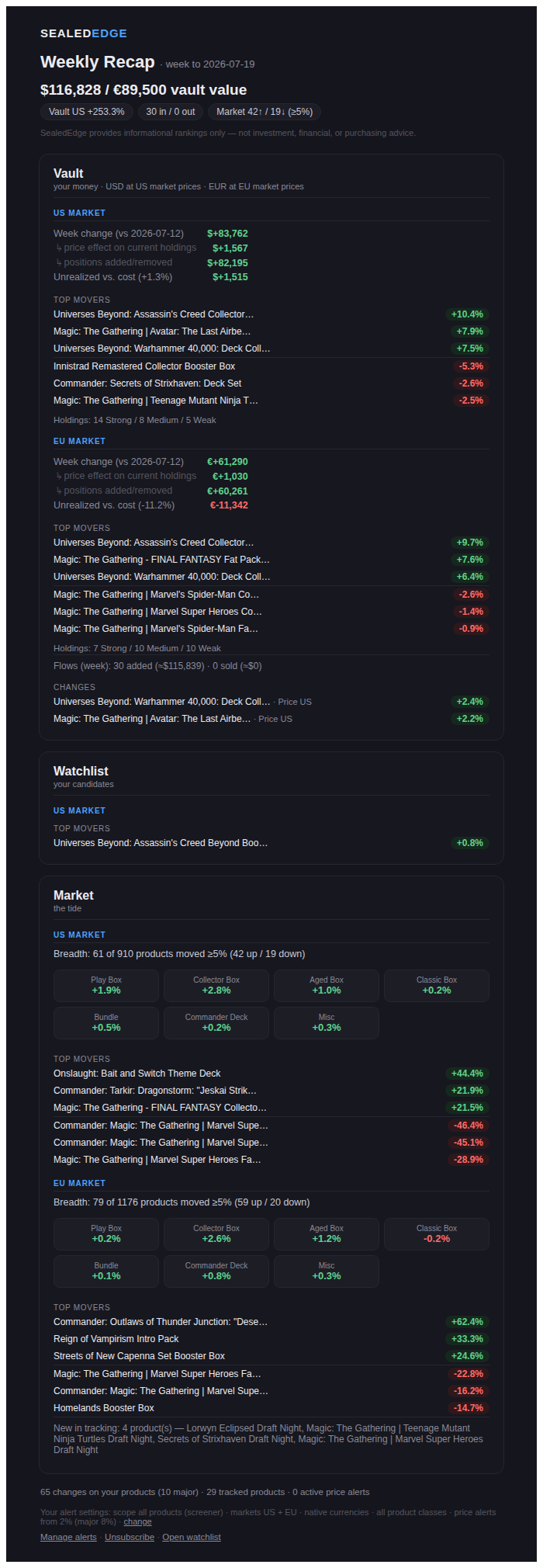Click 'Holdings: 7 Strong / 10 Medium / 10 Weak'
Image resolution: width=543 pixels, height=1568 pixels.
click(x=137, y=648)
